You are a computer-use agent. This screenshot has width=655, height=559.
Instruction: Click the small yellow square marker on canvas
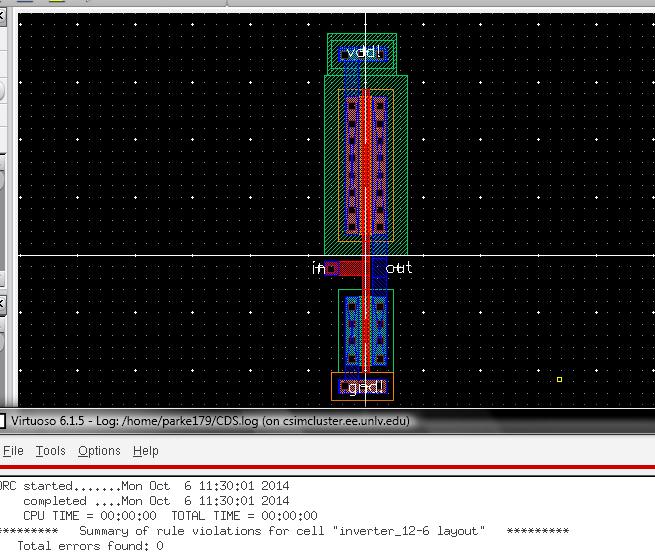(x=559, y=379)
